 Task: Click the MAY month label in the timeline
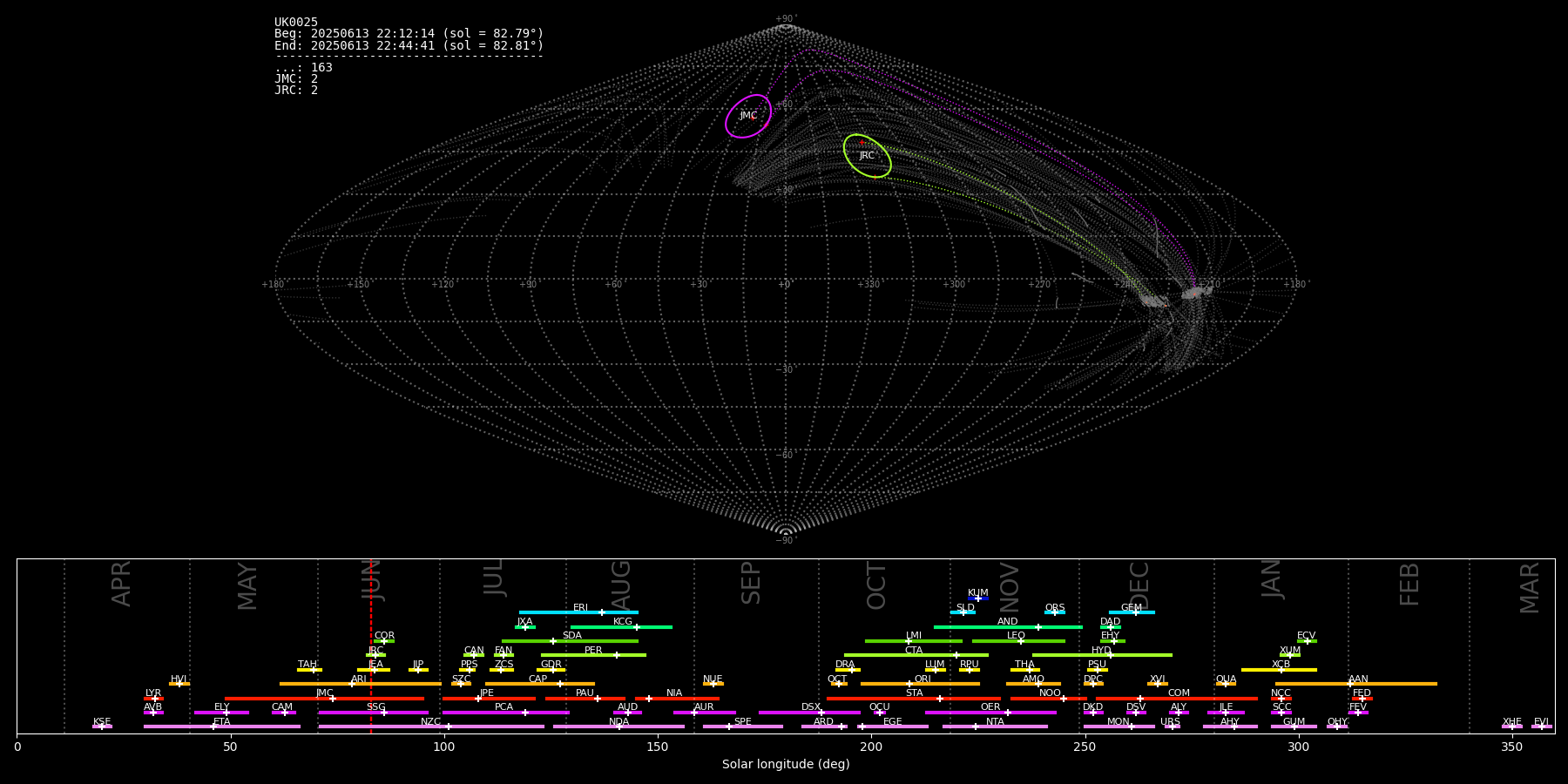pos(247,586)
